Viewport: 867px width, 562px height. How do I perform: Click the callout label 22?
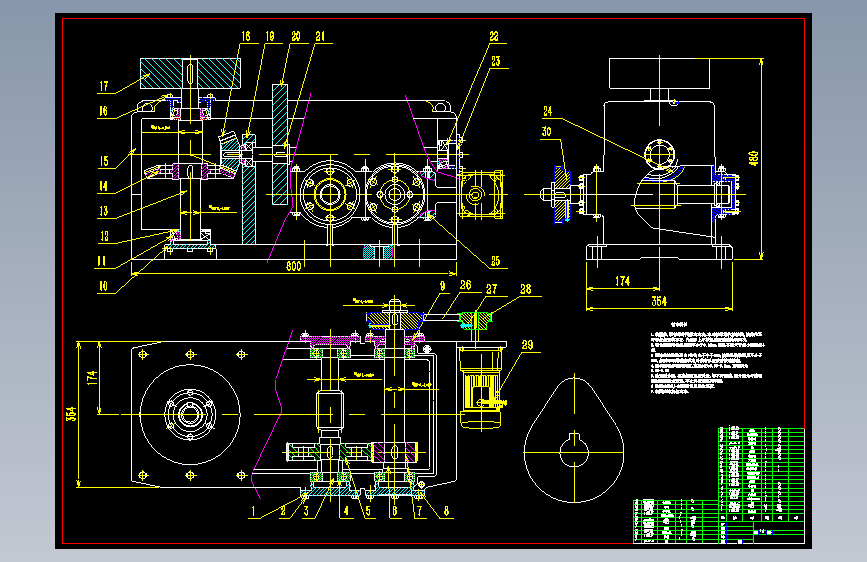click(494, 37)
